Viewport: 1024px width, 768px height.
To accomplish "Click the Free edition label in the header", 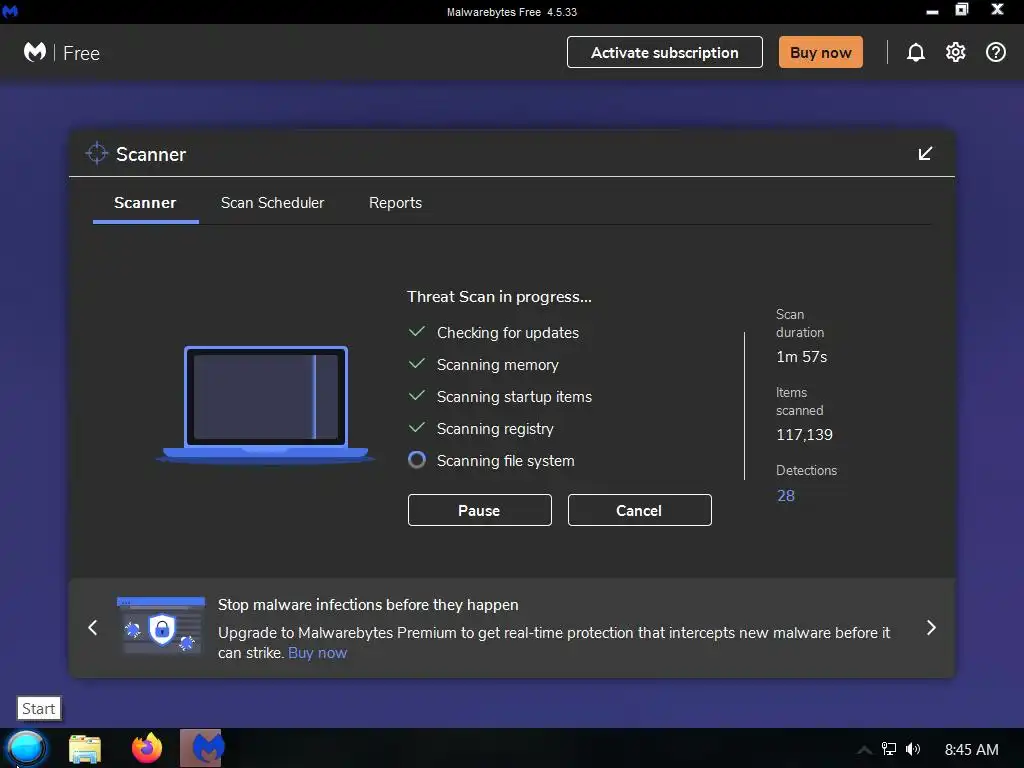I will (82, 53).
